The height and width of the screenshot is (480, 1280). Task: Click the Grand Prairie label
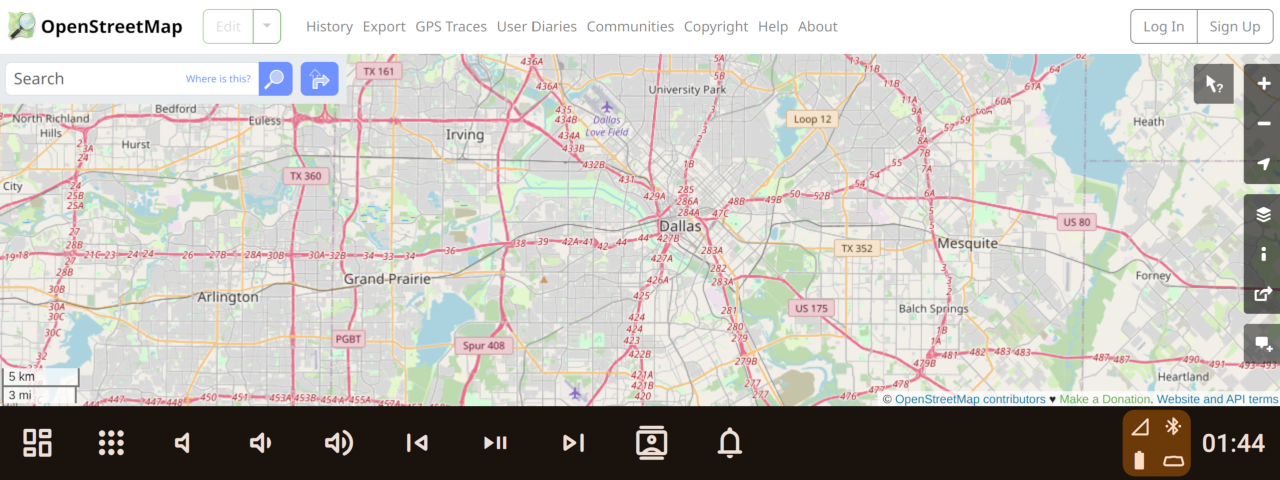[387, 279]
